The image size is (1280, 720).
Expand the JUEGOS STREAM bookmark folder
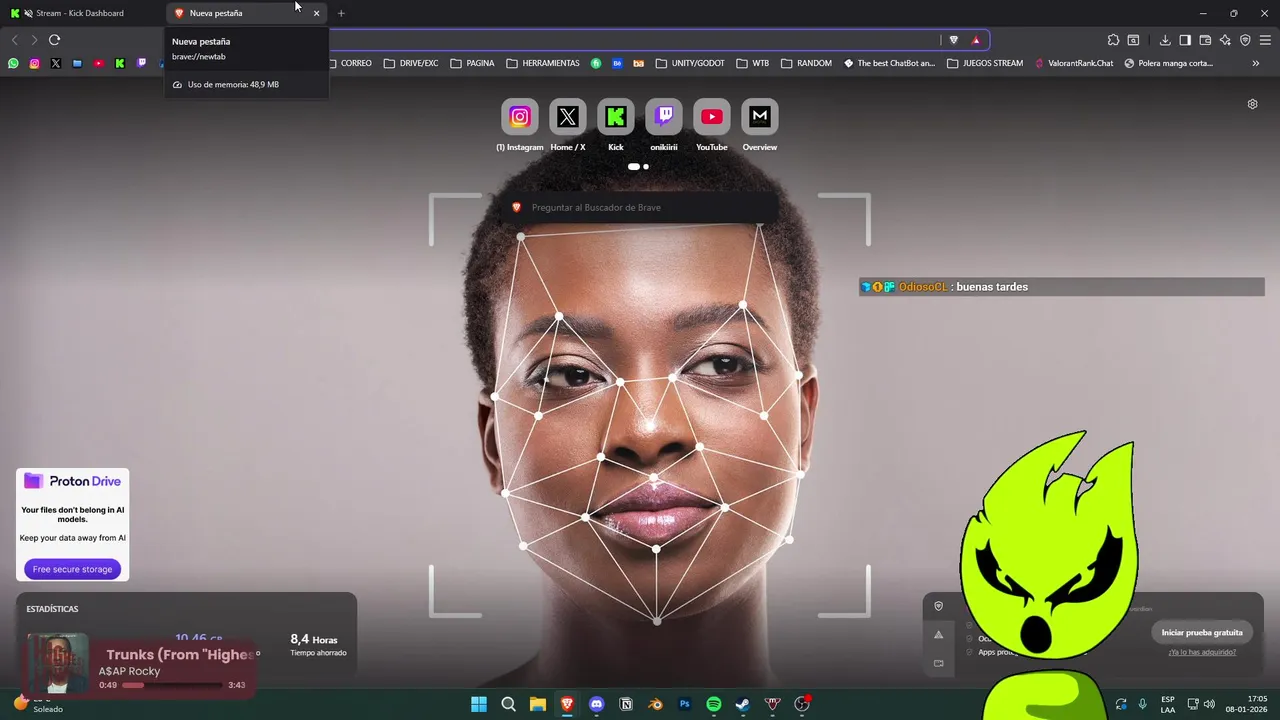pyautogui.click(x=983, y=63)
